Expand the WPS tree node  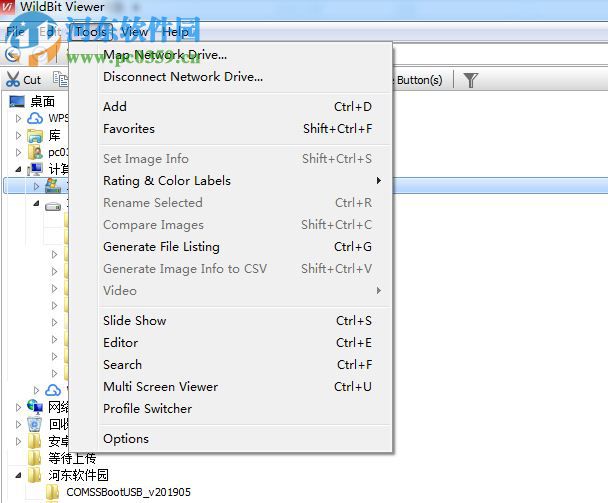18,118
